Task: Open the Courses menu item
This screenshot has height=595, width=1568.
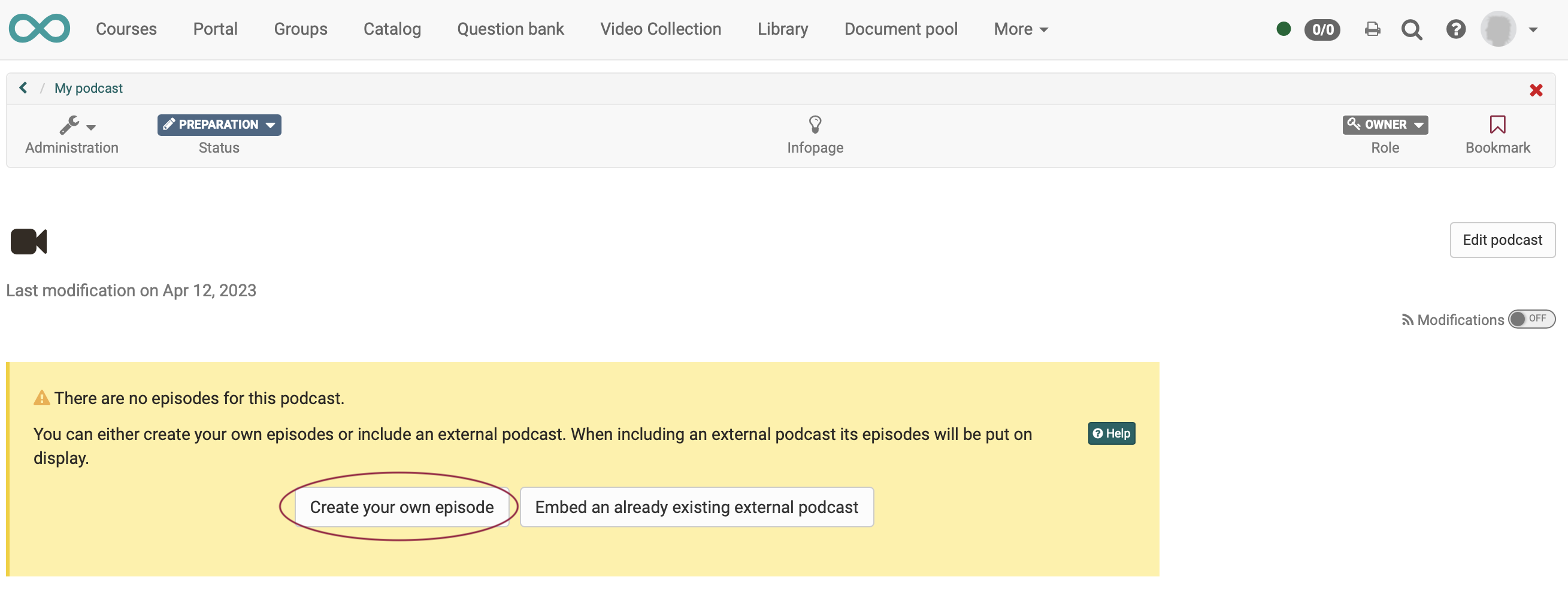Action: (x=126, y=29)
